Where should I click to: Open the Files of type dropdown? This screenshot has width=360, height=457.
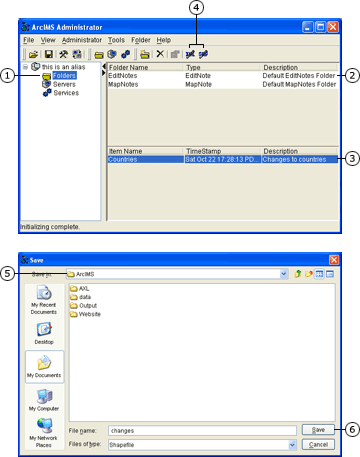point(292,445)
